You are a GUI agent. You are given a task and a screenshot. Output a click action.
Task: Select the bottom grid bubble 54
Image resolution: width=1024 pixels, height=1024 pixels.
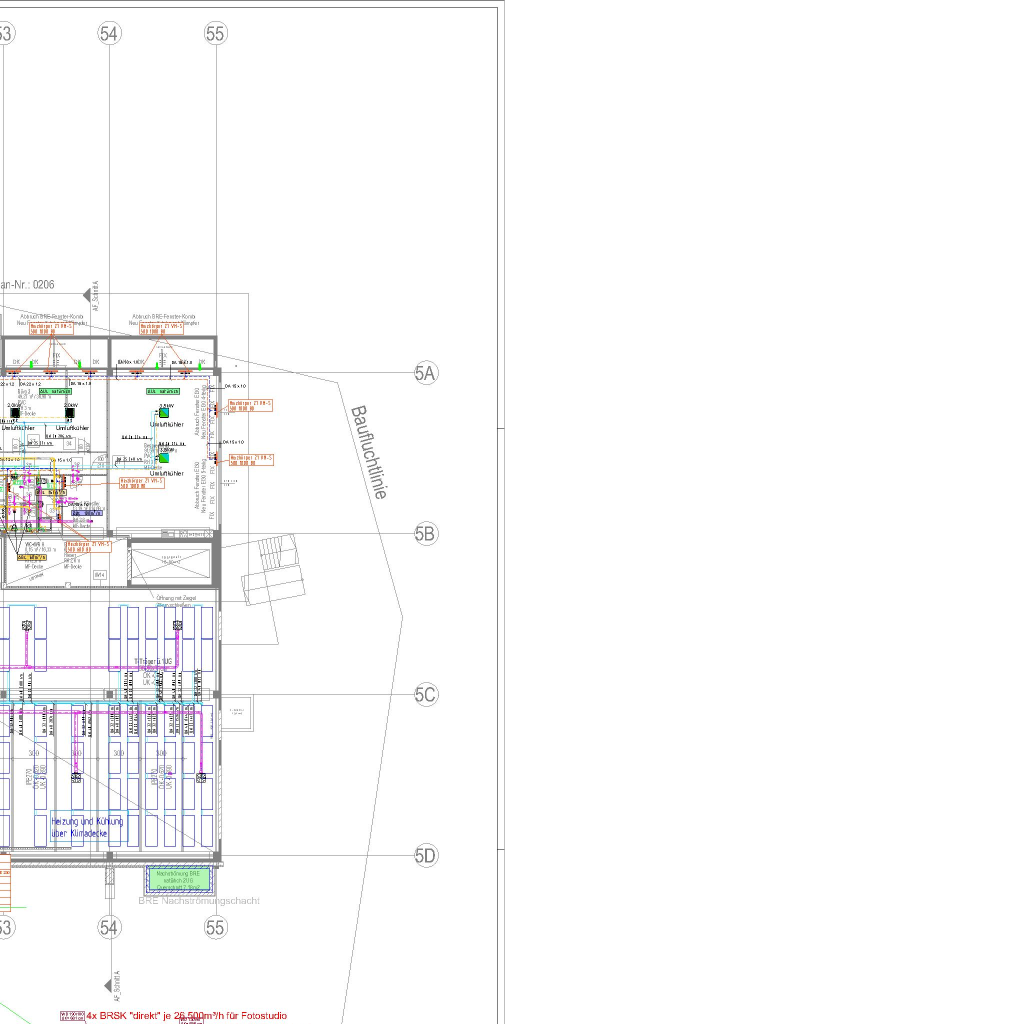point(109,928)
